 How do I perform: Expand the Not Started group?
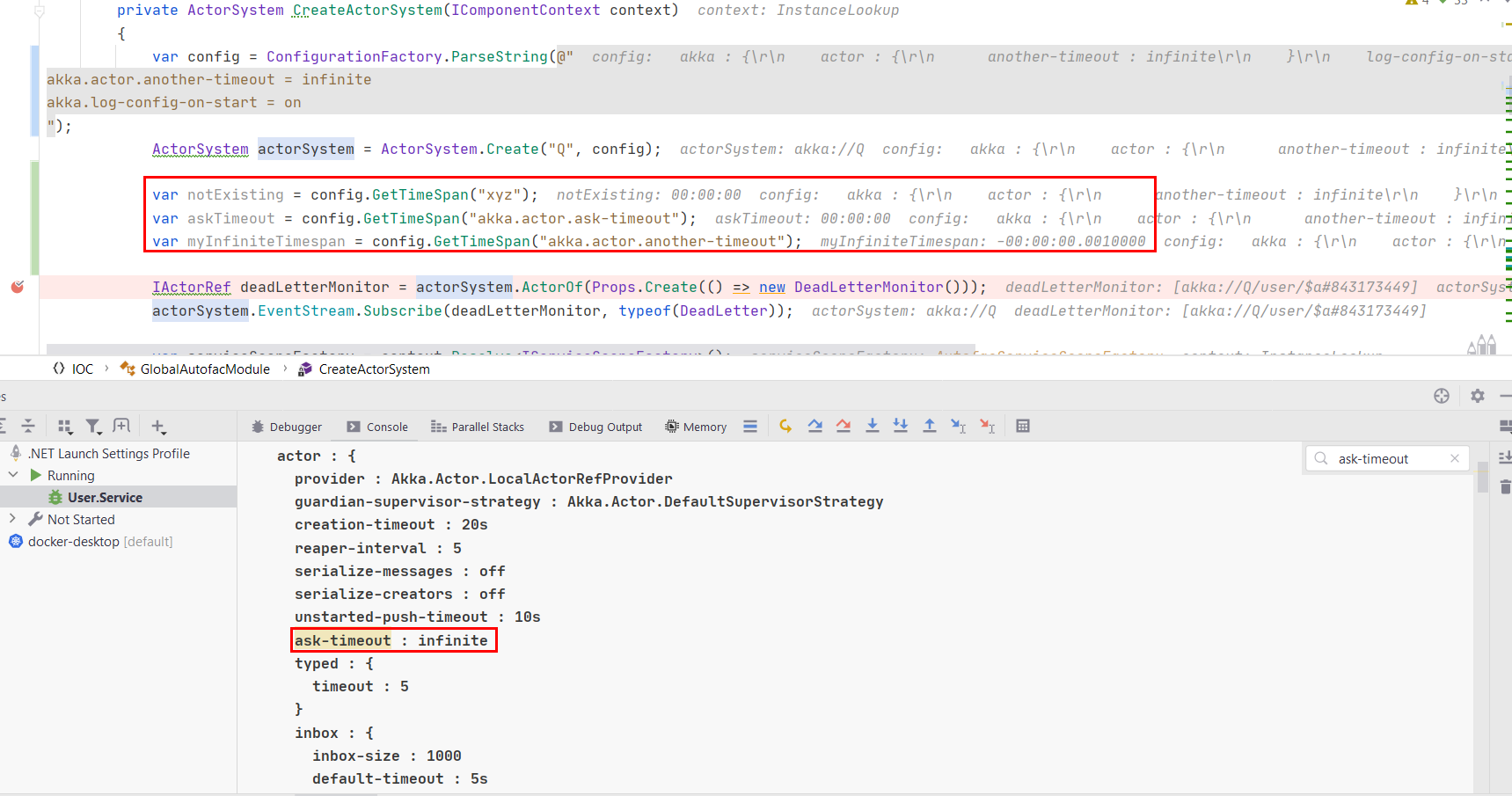12,519
